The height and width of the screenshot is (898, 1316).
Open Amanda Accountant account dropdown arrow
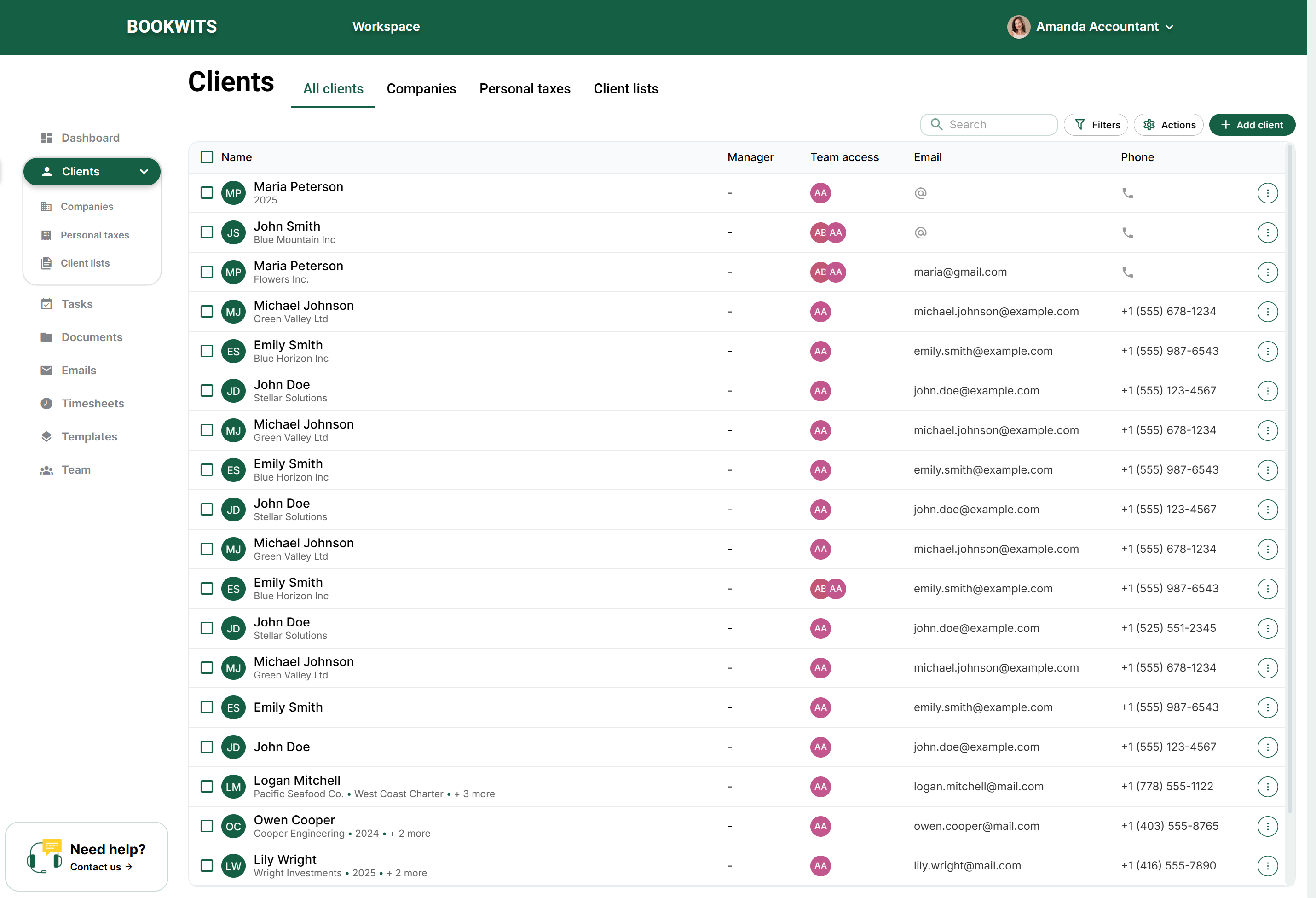point(1170,27)
